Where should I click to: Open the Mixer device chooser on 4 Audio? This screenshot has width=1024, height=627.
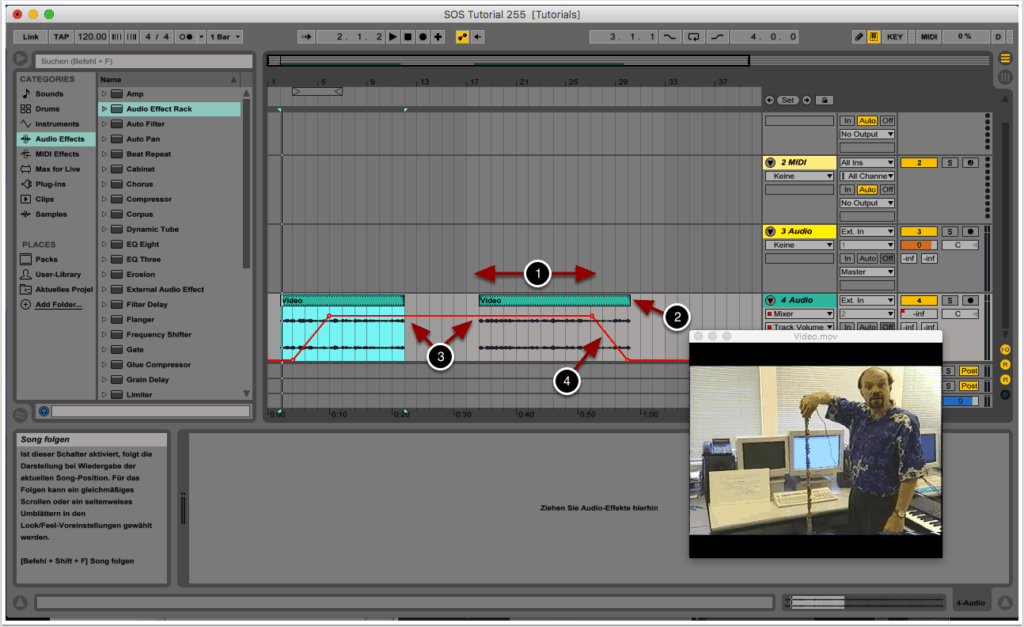(800, 314)
